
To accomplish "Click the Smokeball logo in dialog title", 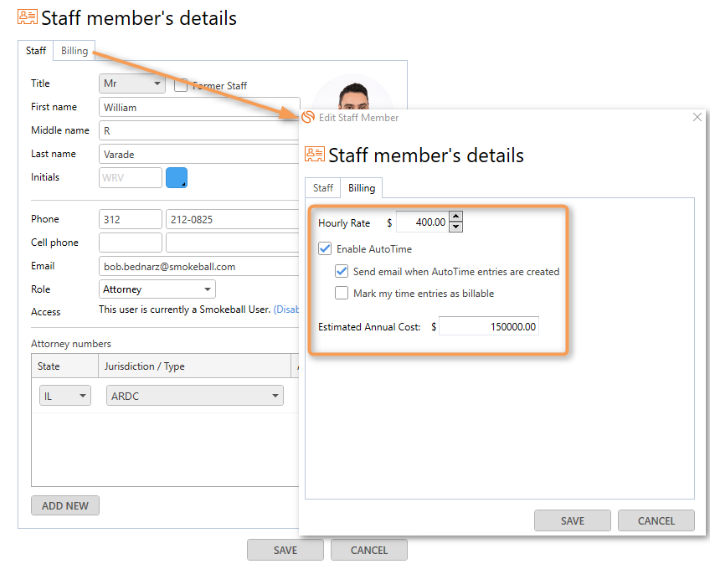I will pos(308,117).
